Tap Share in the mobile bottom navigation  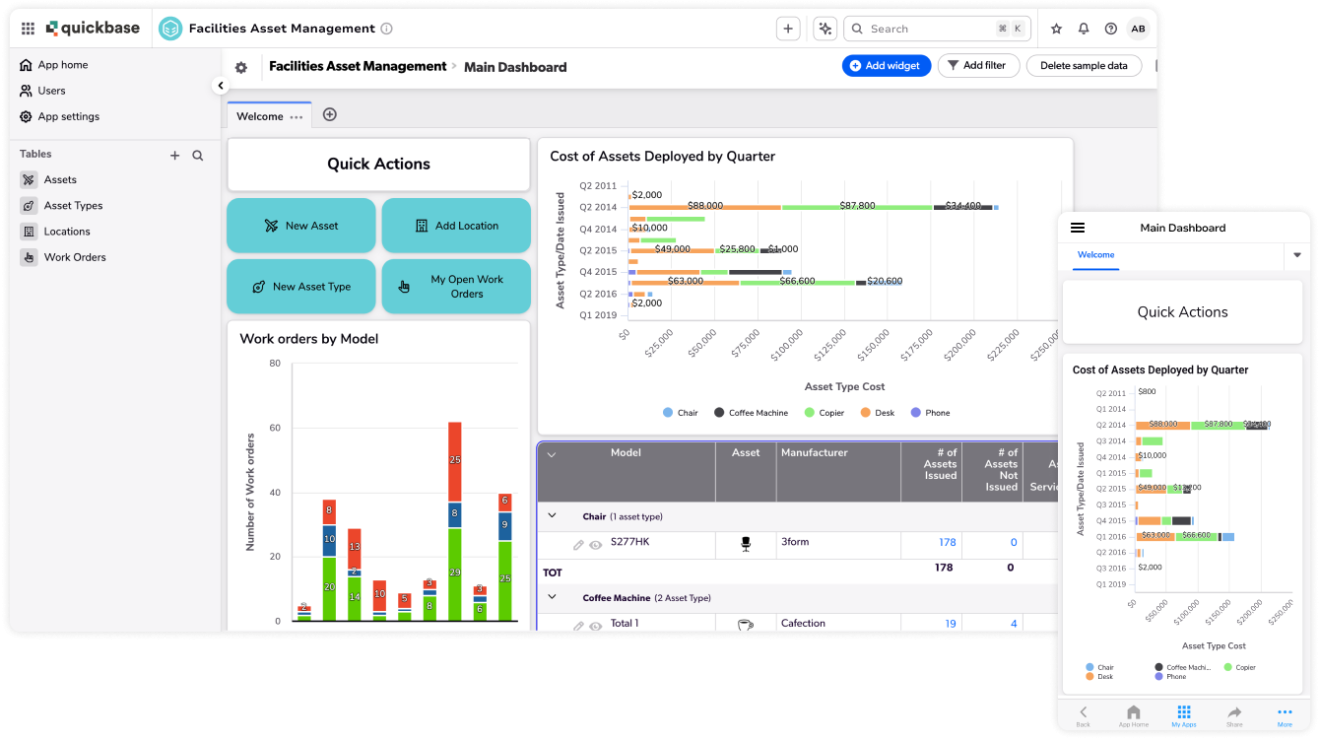pyautogui.click(x=1234, y=714)
